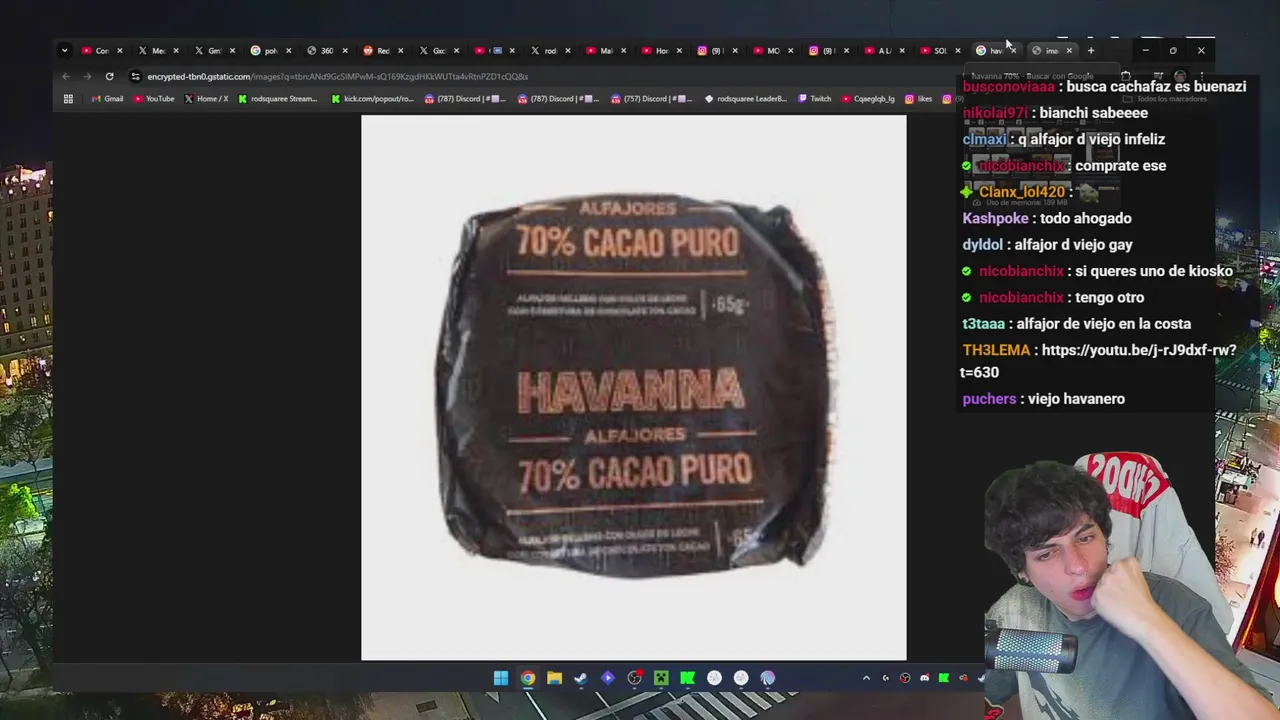Open the apps grid in bookmarks bar
Viewport: 1280px width, 720px height.
[68, 99]
